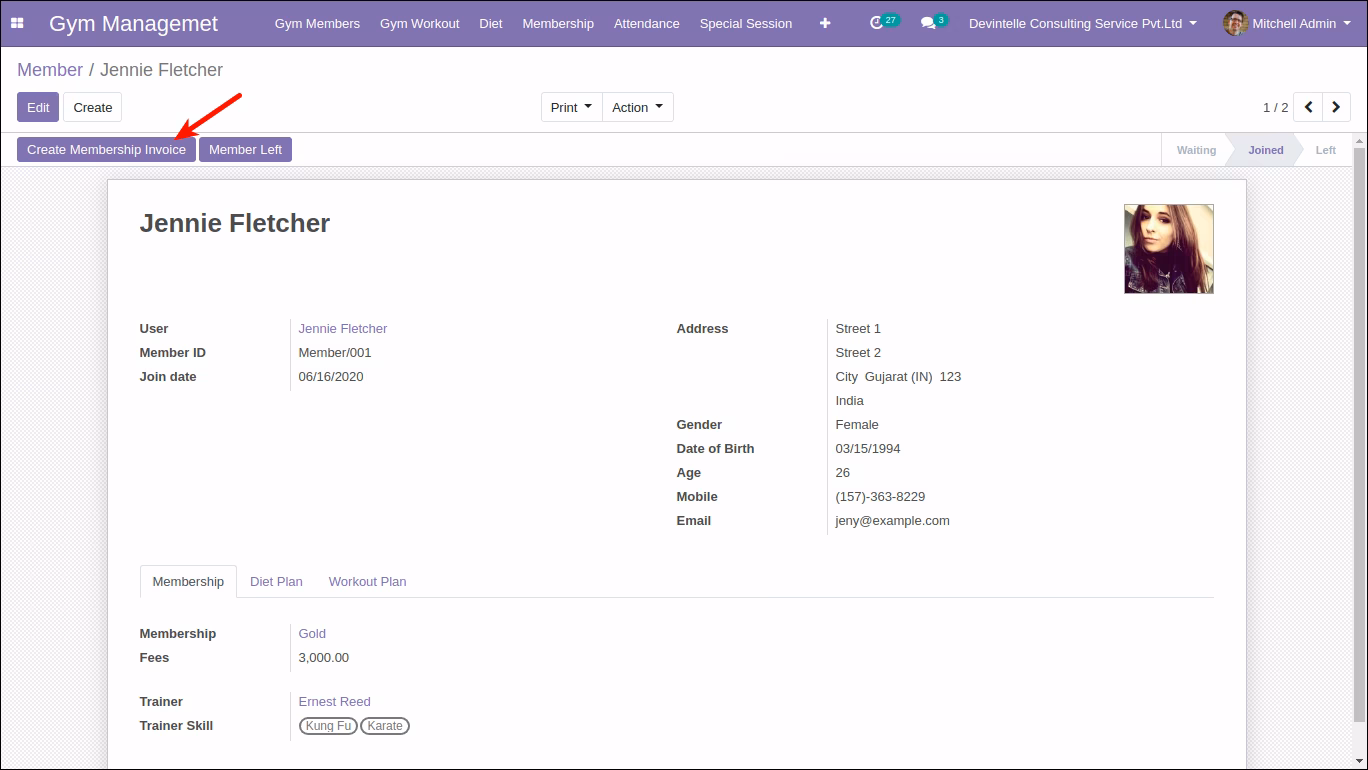The height and width of the screenshot is (770, 1368).
Task: Expand the Devintelle Consulting company dropdown
Action: (1083, 23)
